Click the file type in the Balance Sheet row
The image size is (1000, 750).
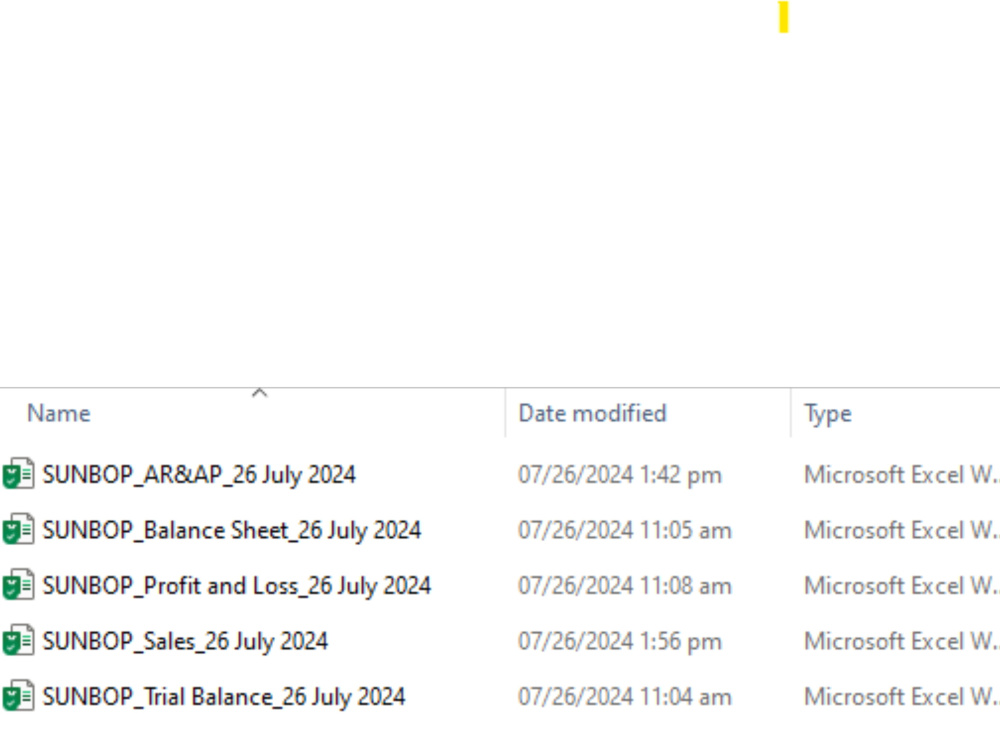(902, 530)
